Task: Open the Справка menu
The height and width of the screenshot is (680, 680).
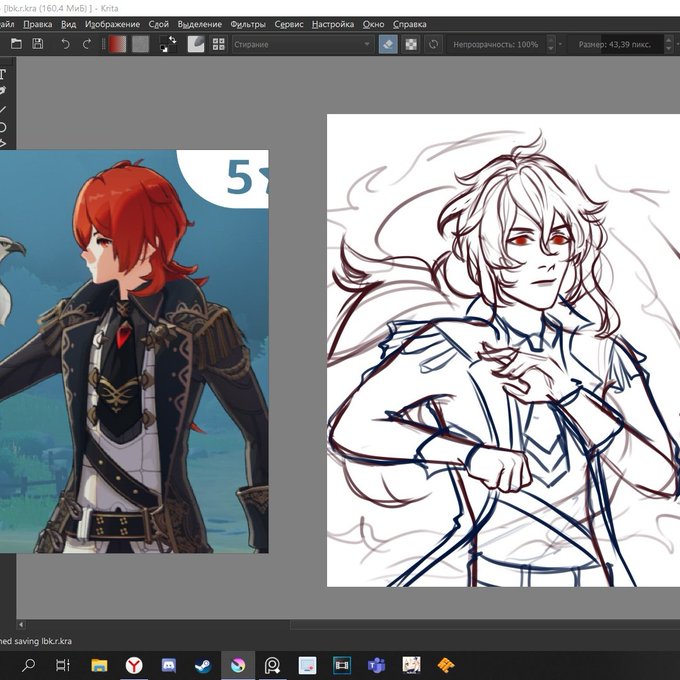Action: coord(410,24)
